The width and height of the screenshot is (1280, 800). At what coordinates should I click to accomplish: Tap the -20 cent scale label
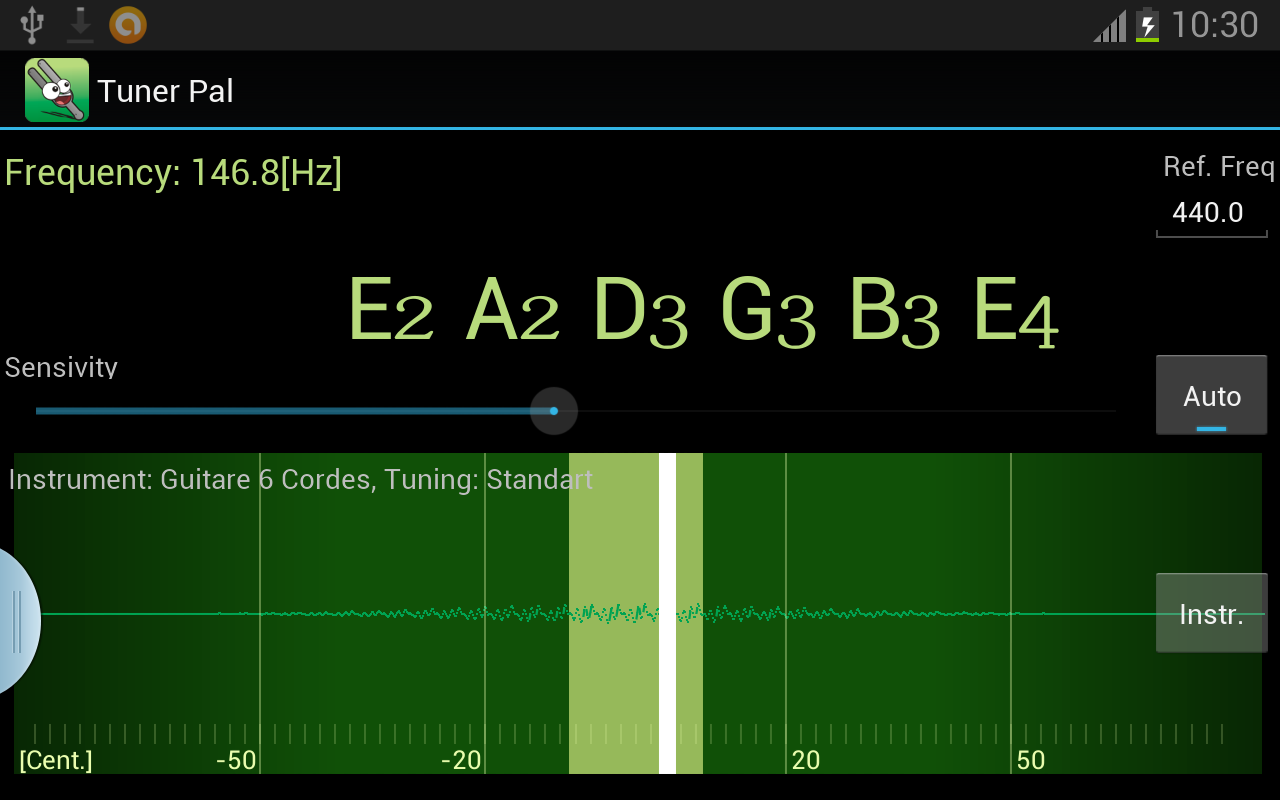click(461, 760)
